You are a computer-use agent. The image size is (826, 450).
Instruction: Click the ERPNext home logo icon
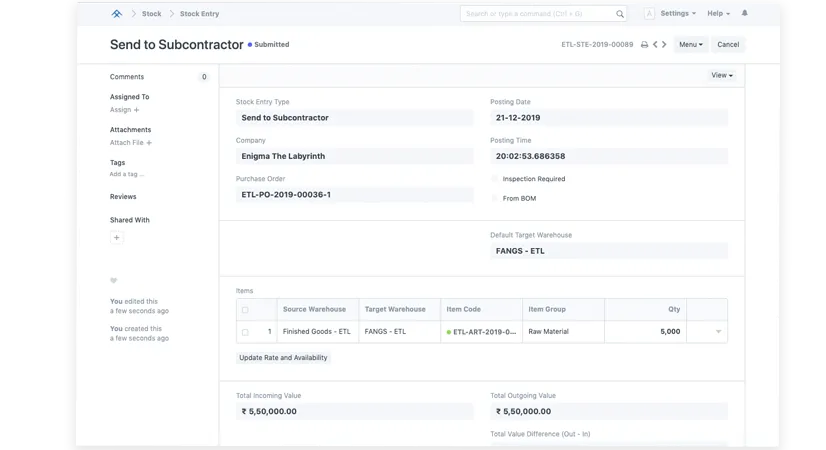click(x=117, y=14)
